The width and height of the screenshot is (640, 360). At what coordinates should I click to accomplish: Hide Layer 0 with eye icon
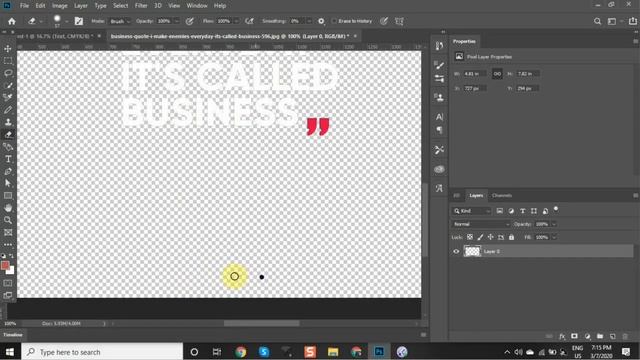tap(456, 251)
